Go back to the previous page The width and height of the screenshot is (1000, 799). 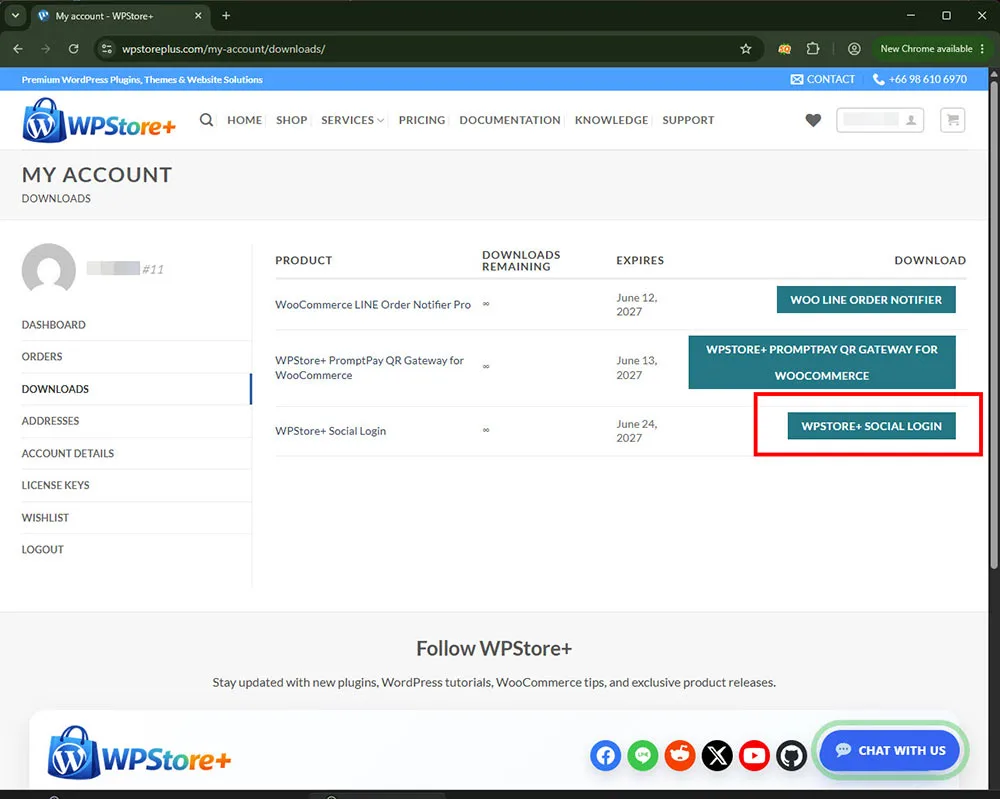(x=18, y=49)
